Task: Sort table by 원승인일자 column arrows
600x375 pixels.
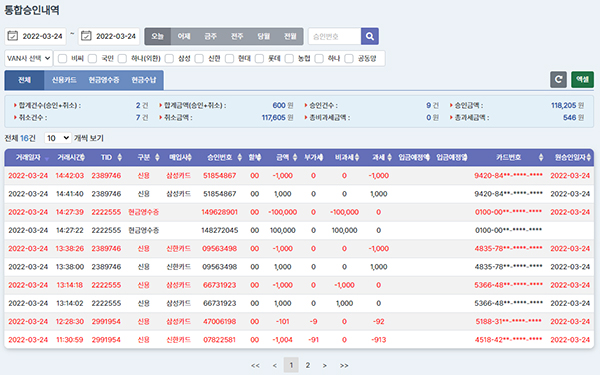Action: point(588,157)
